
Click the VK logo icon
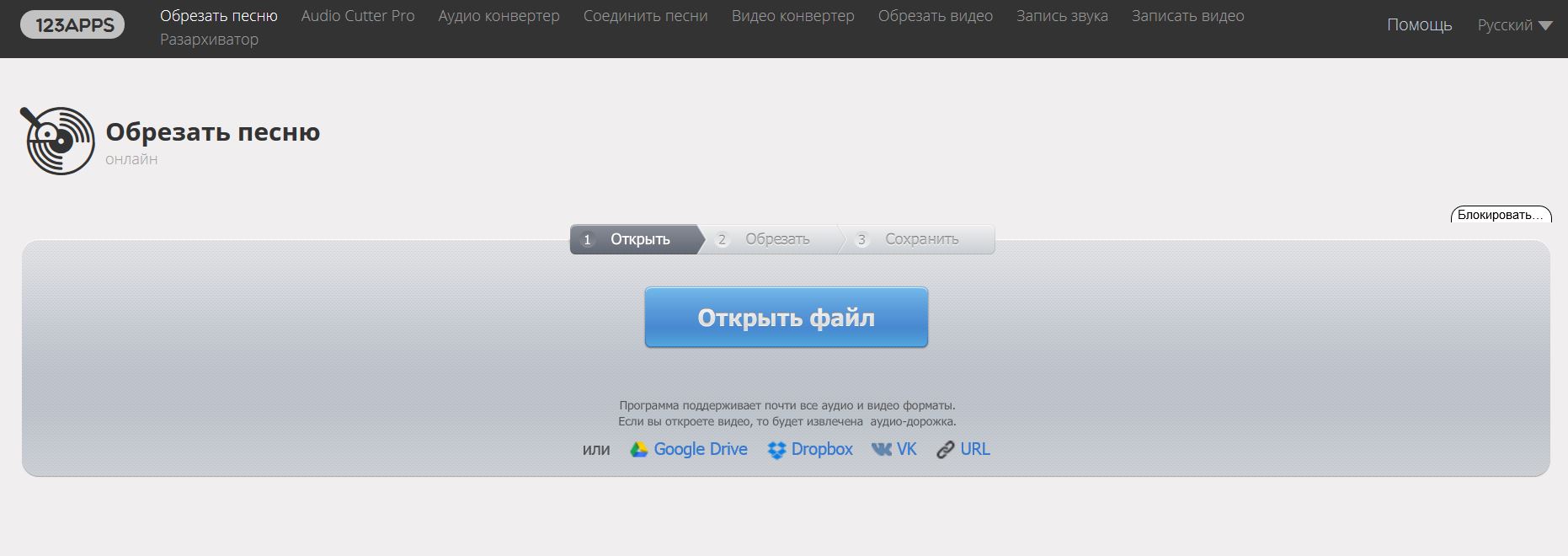(882, 450)
